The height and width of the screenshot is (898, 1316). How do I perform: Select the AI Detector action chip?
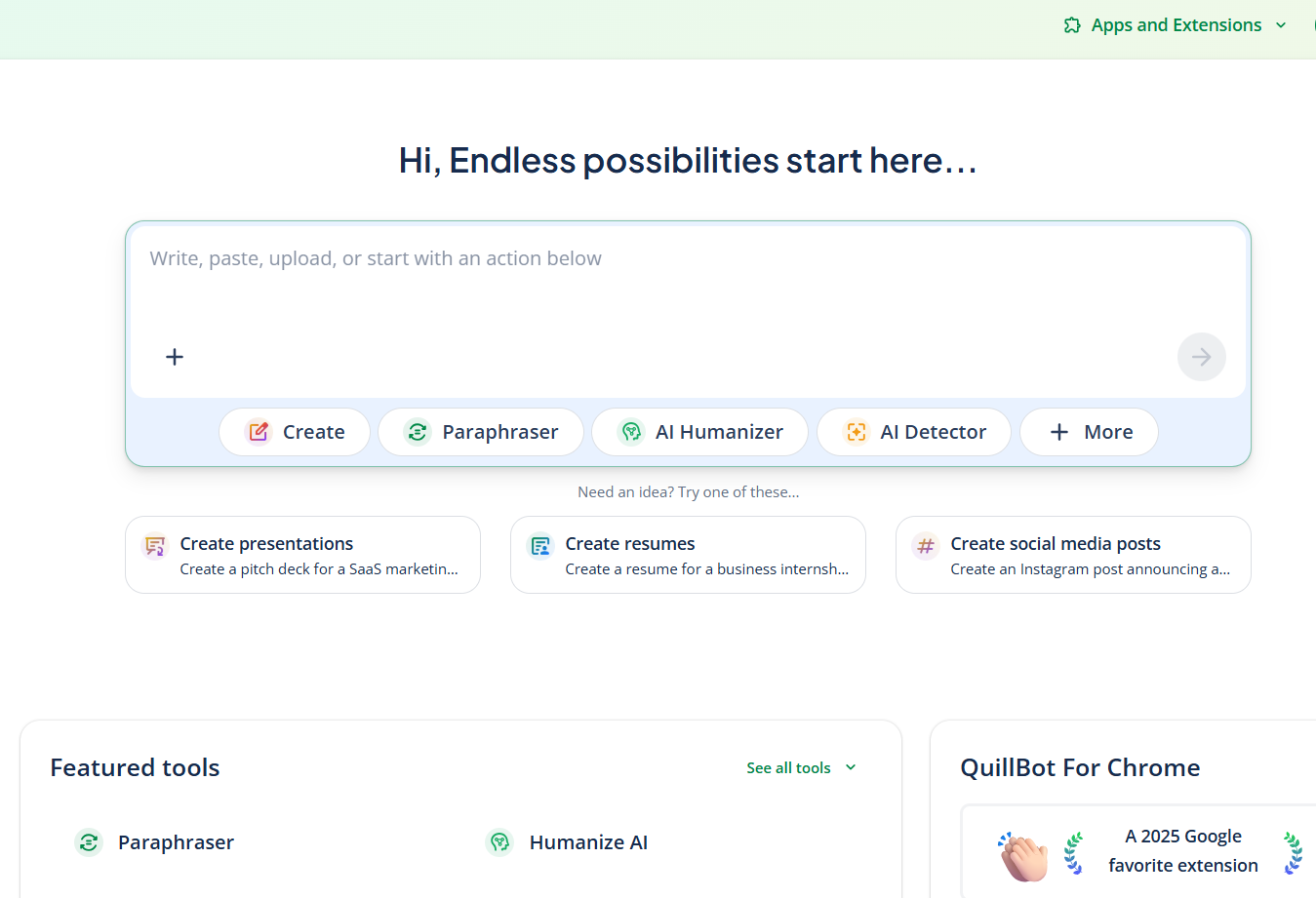(914, 432)
